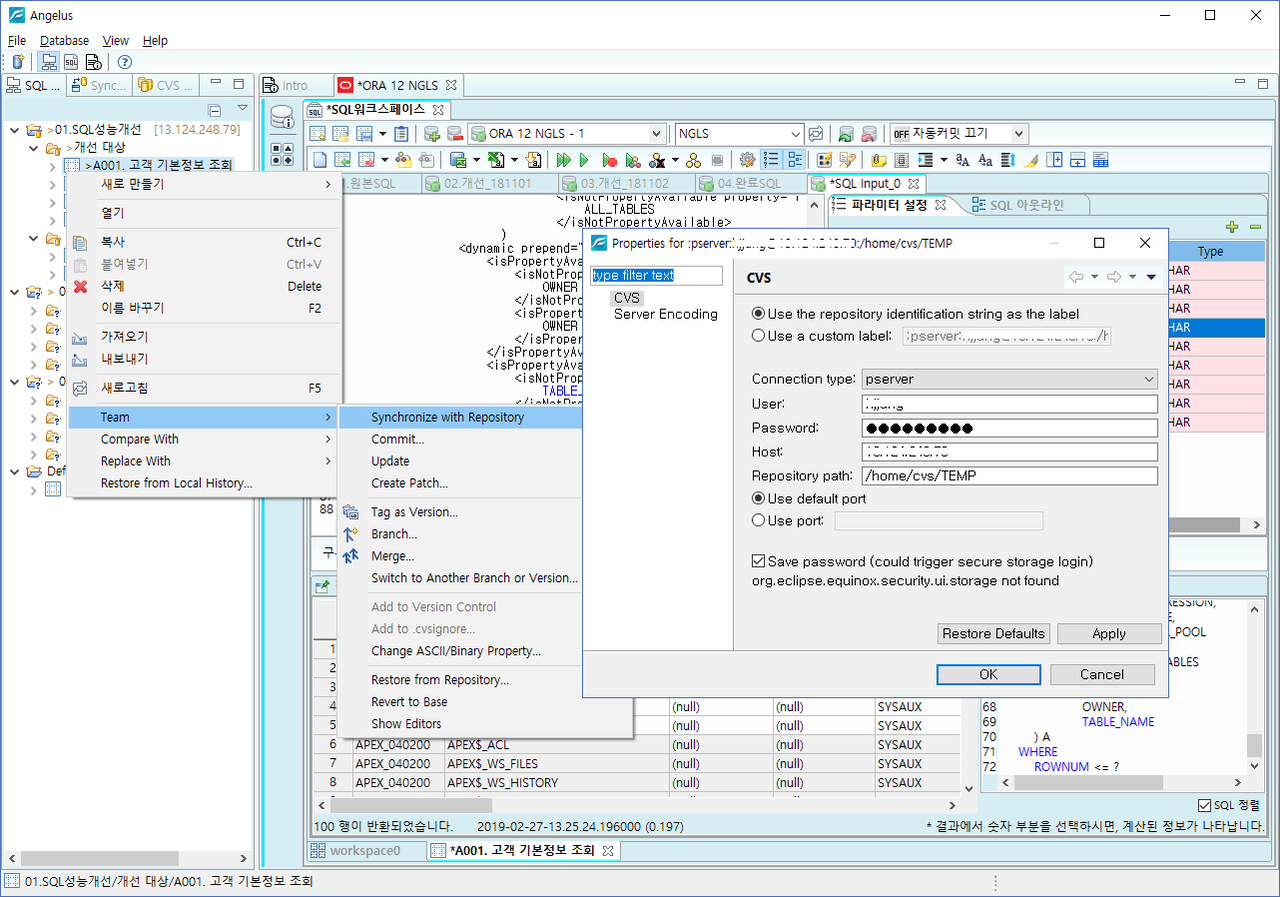Select the 'Use port' radio button

pos(758,520)
